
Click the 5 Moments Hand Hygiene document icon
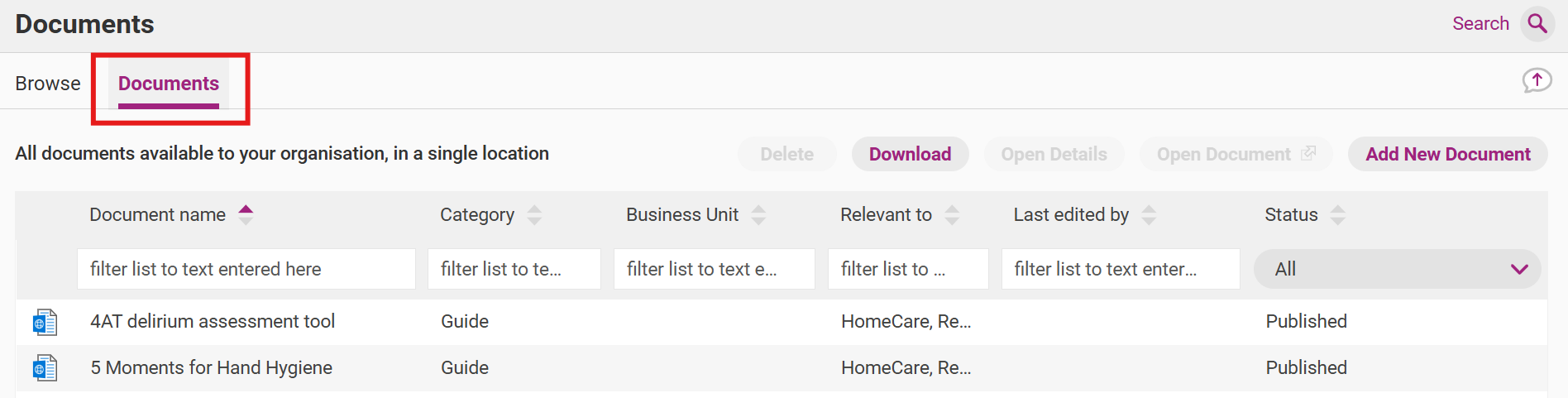tap(45, 368)
